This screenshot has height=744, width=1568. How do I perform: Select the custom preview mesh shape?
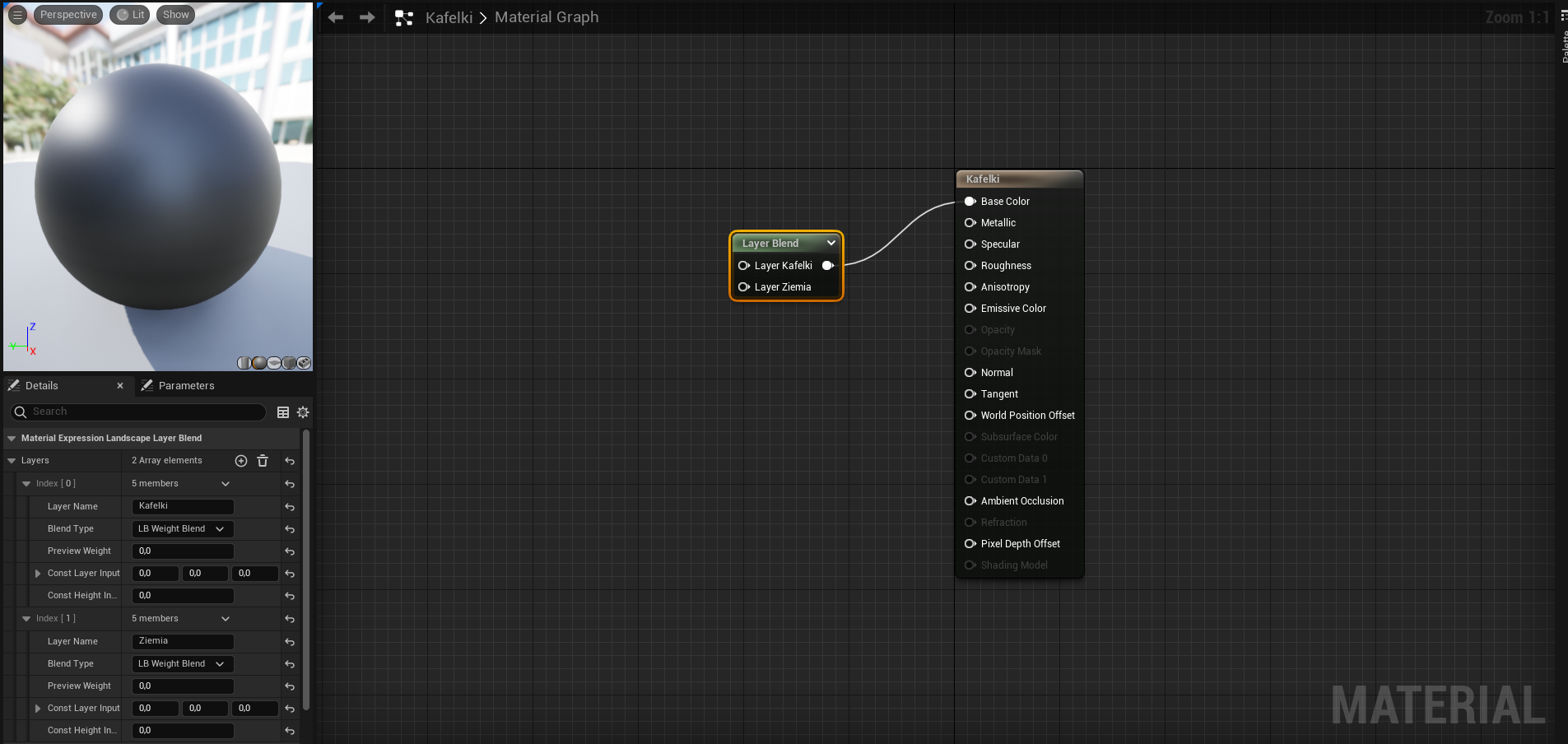[304, 363]
